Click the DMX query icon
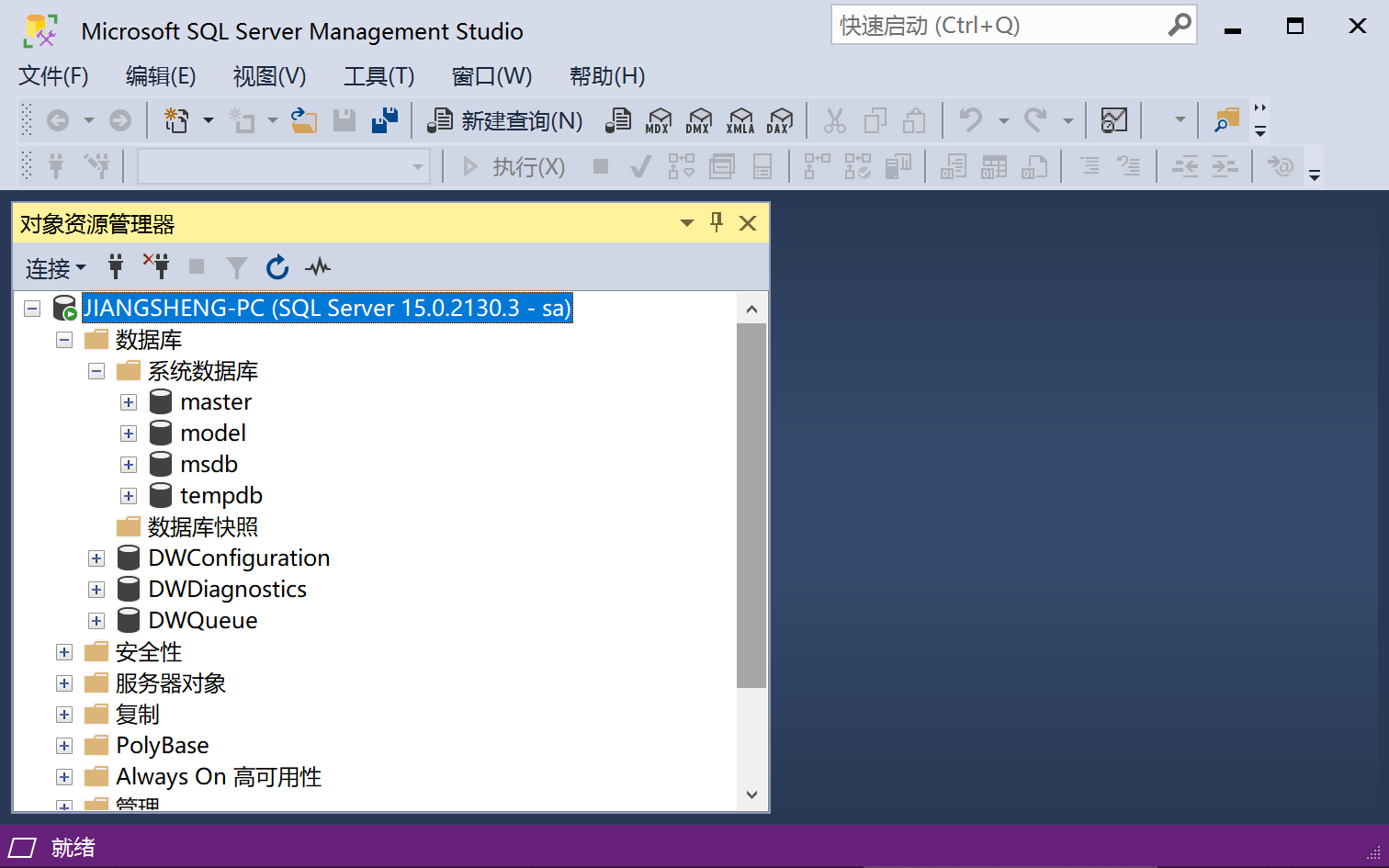Viewport: 1389px width, 868px height. [699, 120]
